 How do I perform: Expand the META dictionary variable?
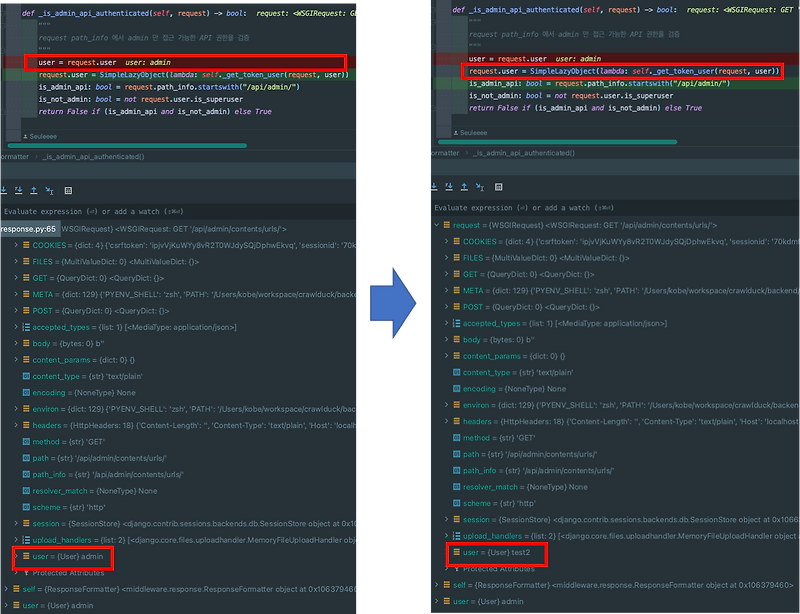click(14, 295)
